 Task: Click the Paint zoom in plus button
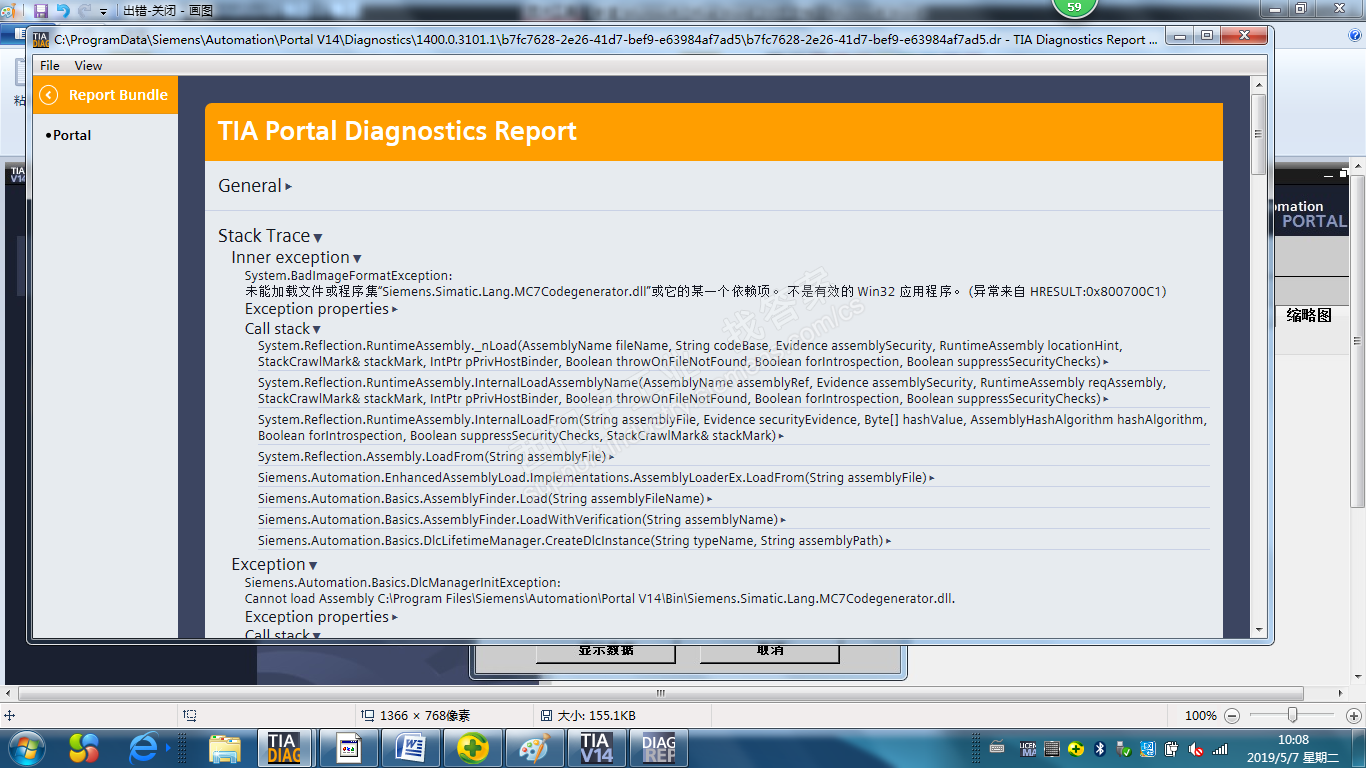(1353, 716)
